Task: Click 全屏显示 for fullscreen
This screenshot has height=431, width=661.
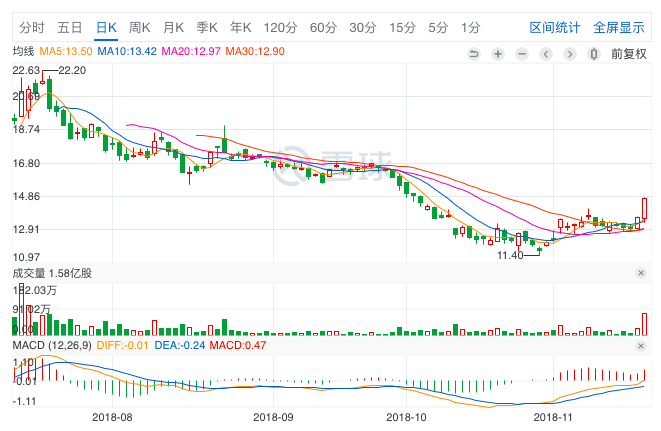Action: (619, 28)
